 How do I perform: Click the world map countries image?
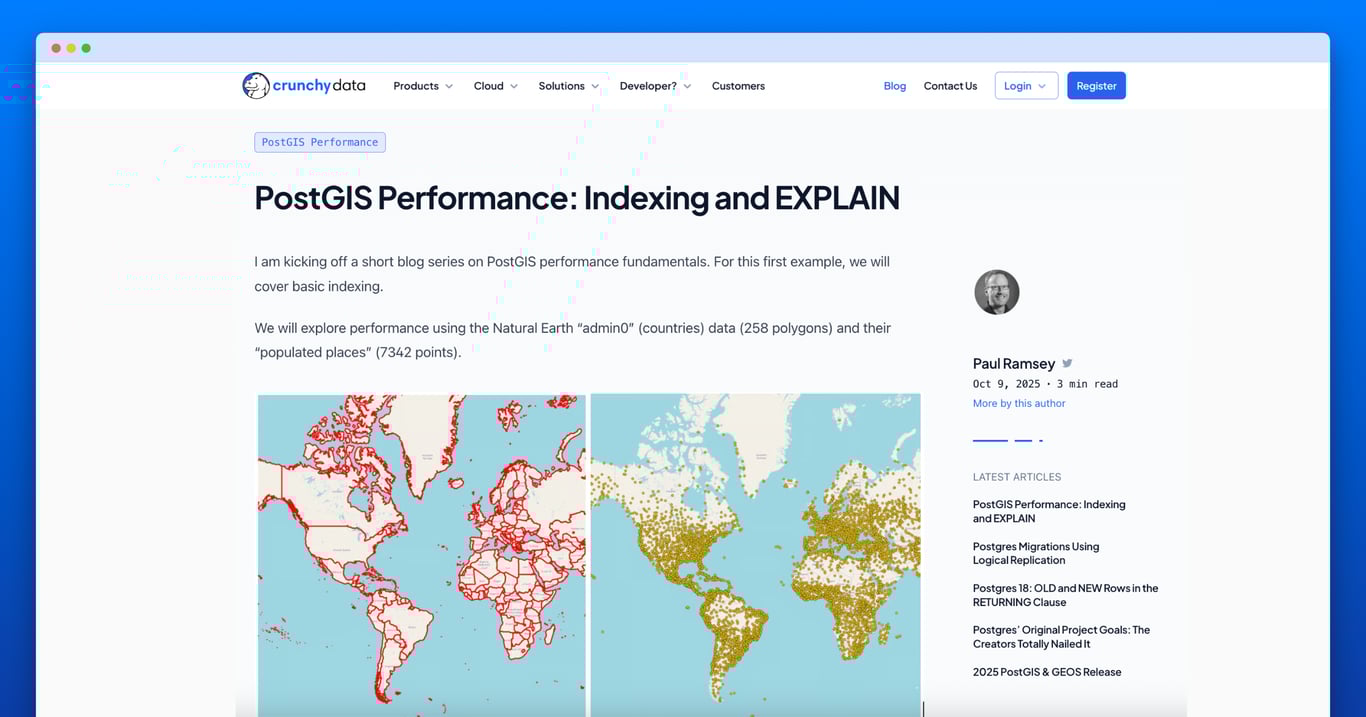[420, 555]
